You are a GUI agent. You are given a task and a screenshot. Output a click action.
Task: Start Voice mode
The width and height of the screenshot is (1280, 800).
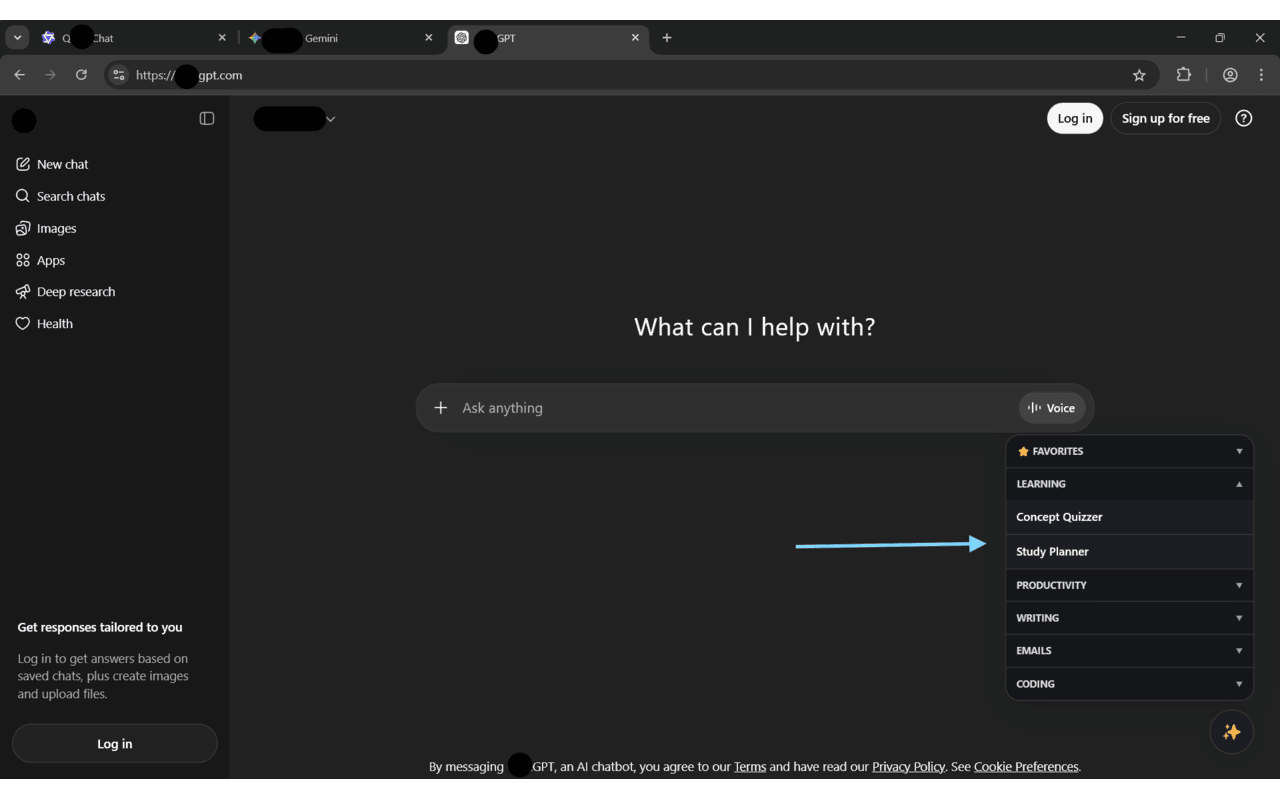click(1052, 408)
